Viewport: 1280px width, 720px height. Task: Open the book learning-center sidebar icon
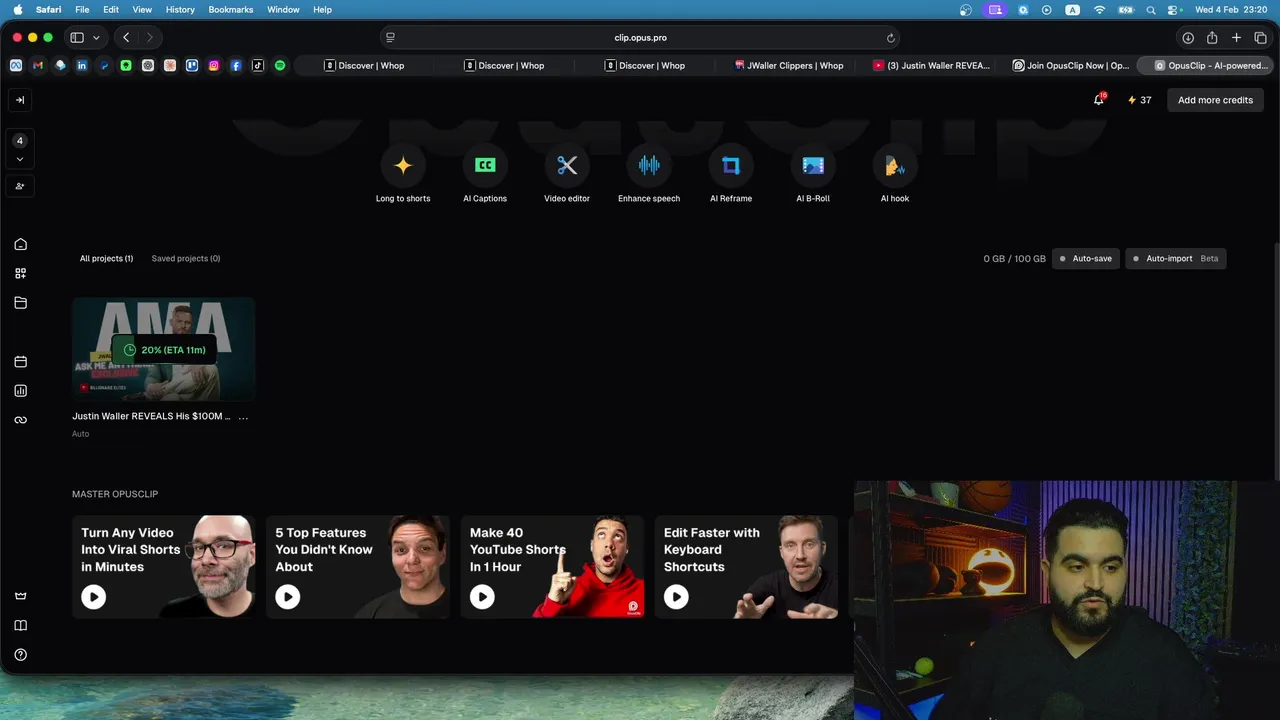point(20,625)
